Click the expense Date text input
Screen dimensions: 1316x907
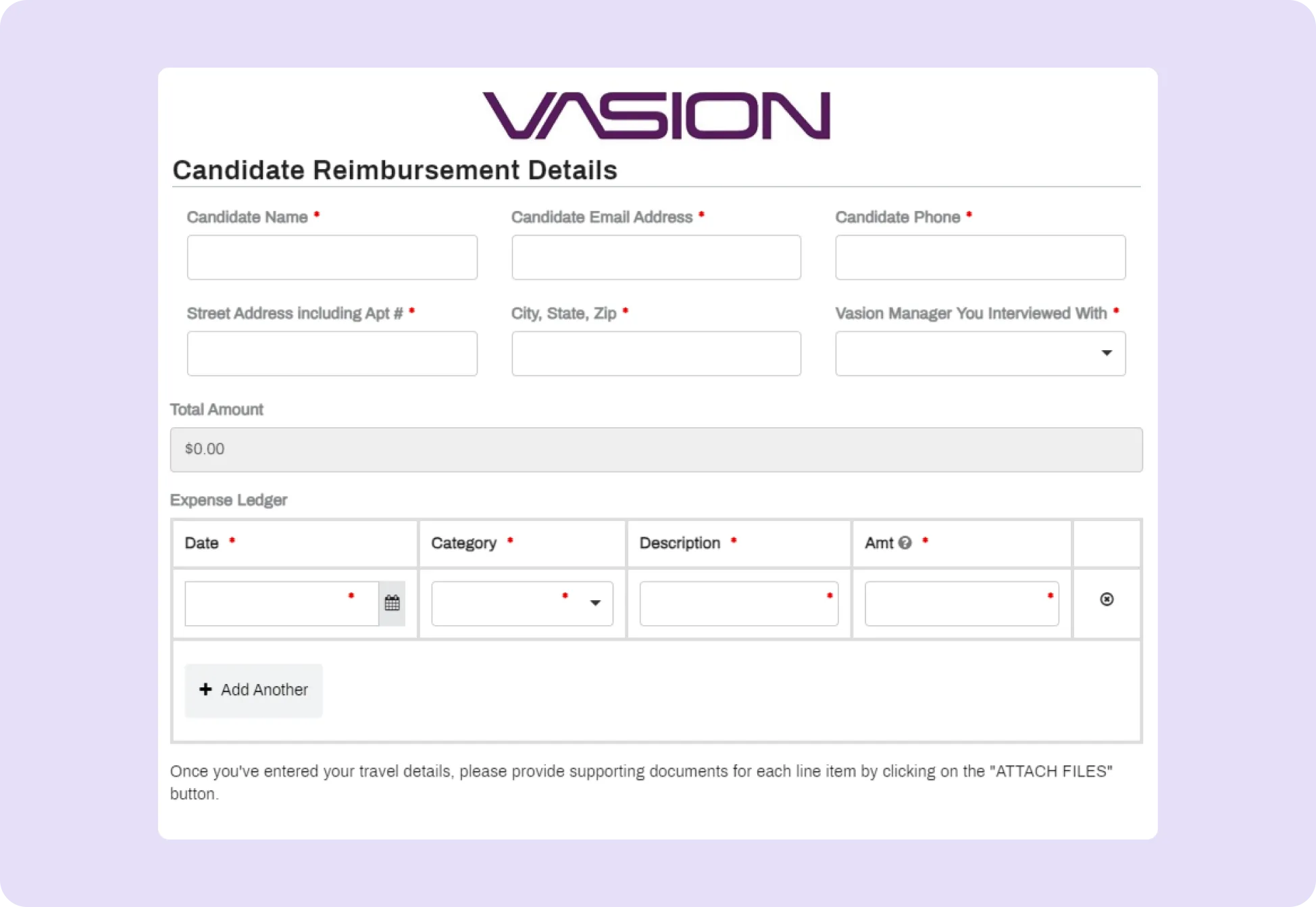click(x=281, y=604)
